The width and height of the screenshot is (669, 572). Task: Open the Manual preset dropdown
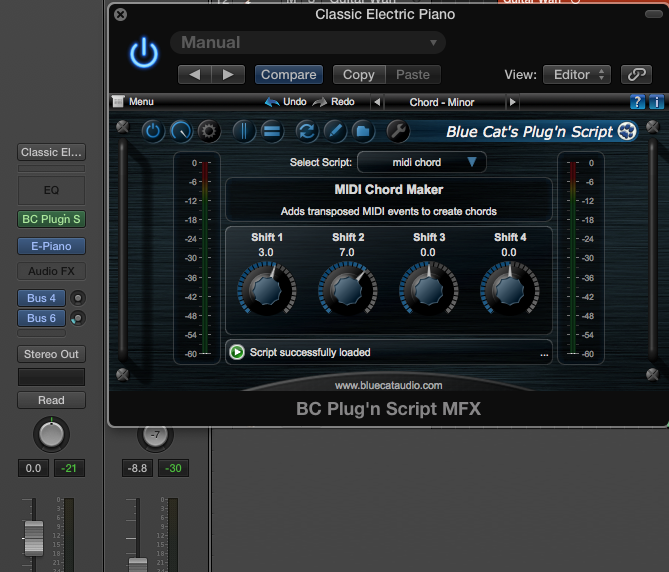click(x=308, y=43)
